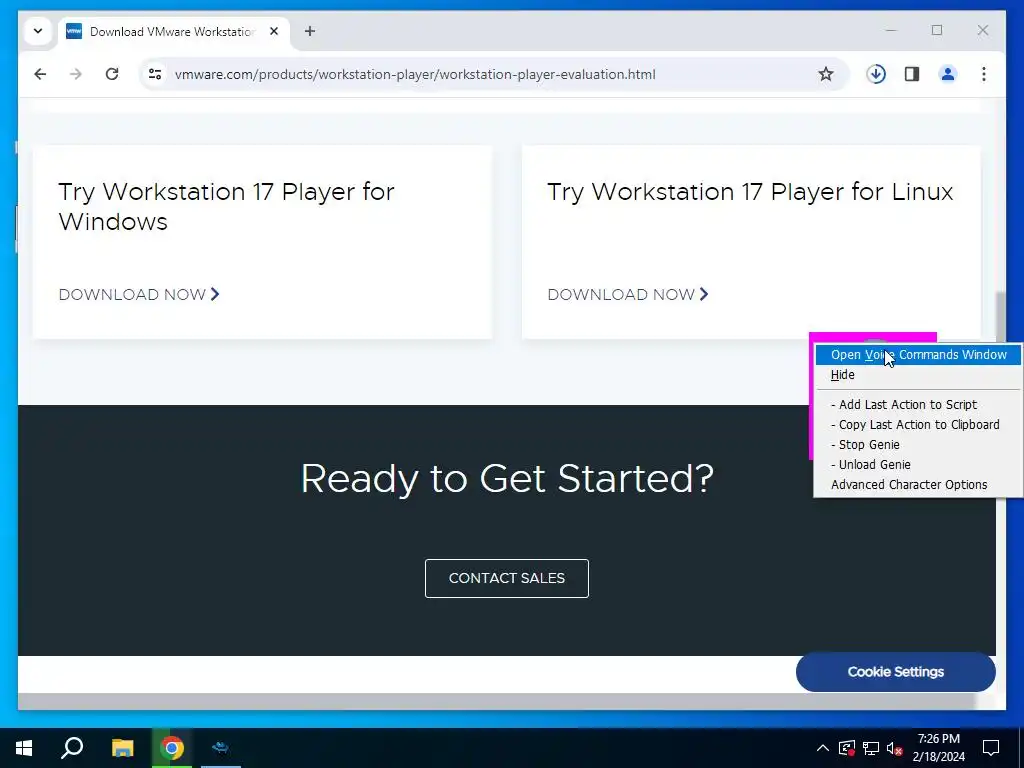The height and width of the screenshot is (768, 1024).
Task: Click the muted volume tray icon
Action: 895,748
